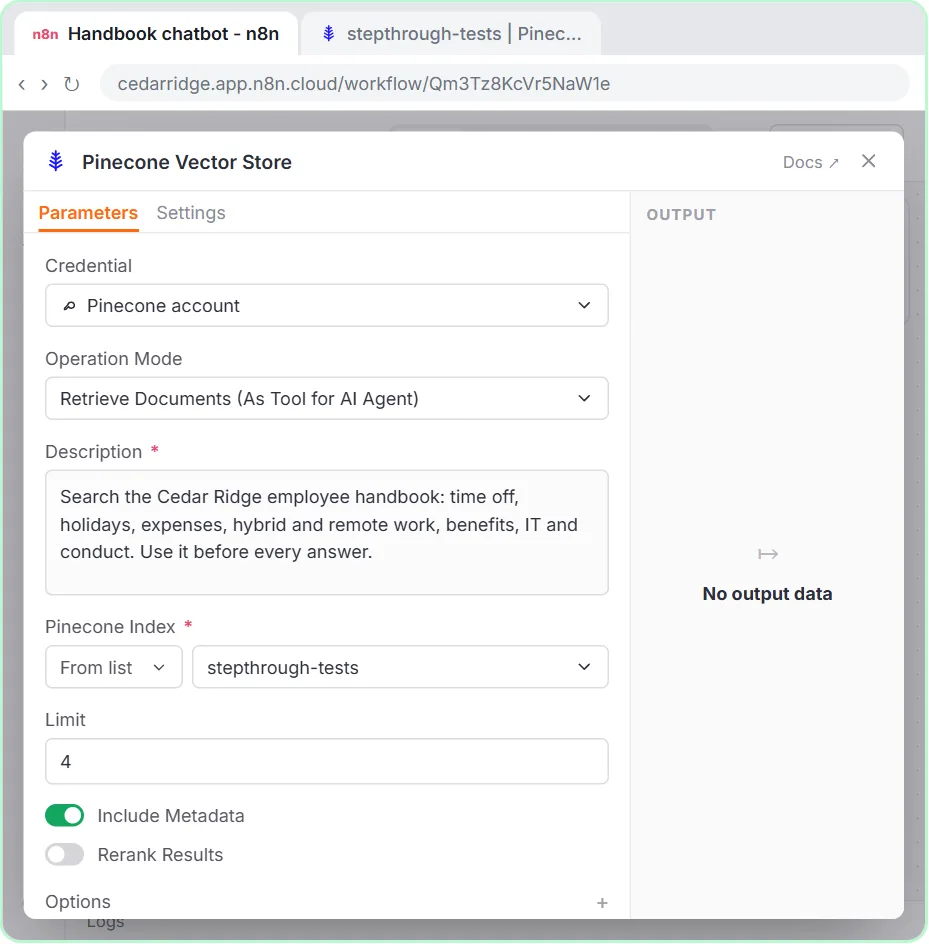Click the Credential label

(89, 266)
